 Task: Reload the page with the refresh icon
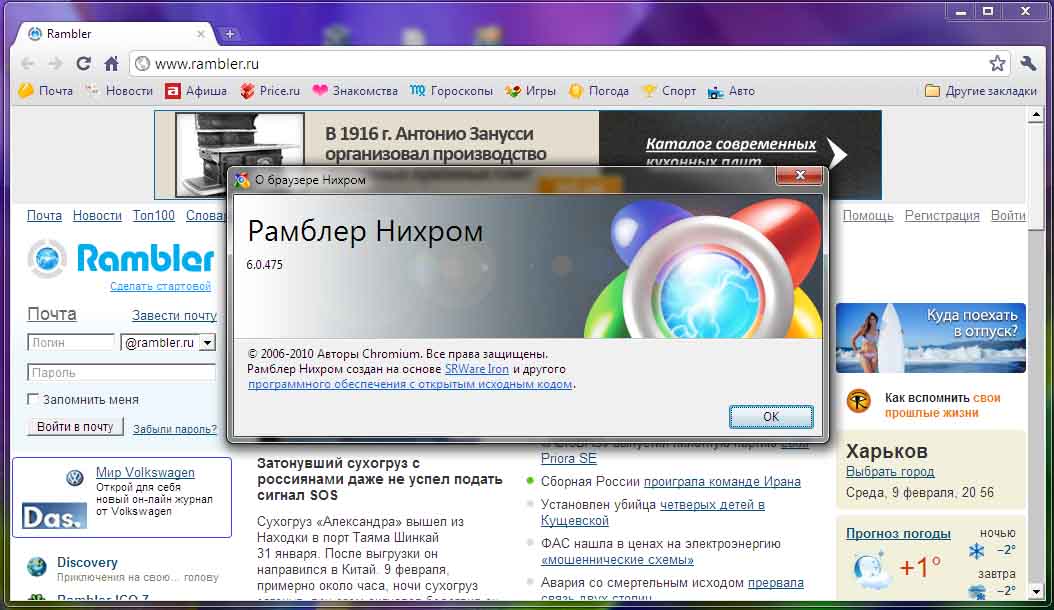(x=83, y=64)
